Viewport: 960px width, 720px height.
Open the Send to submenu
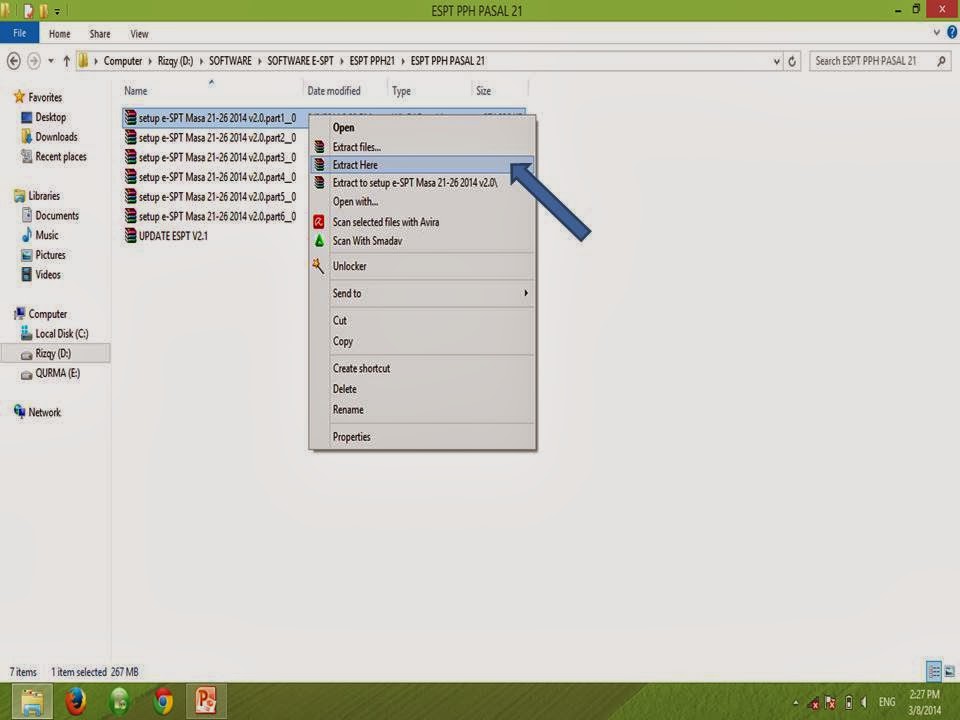click(x=432, y=293)
